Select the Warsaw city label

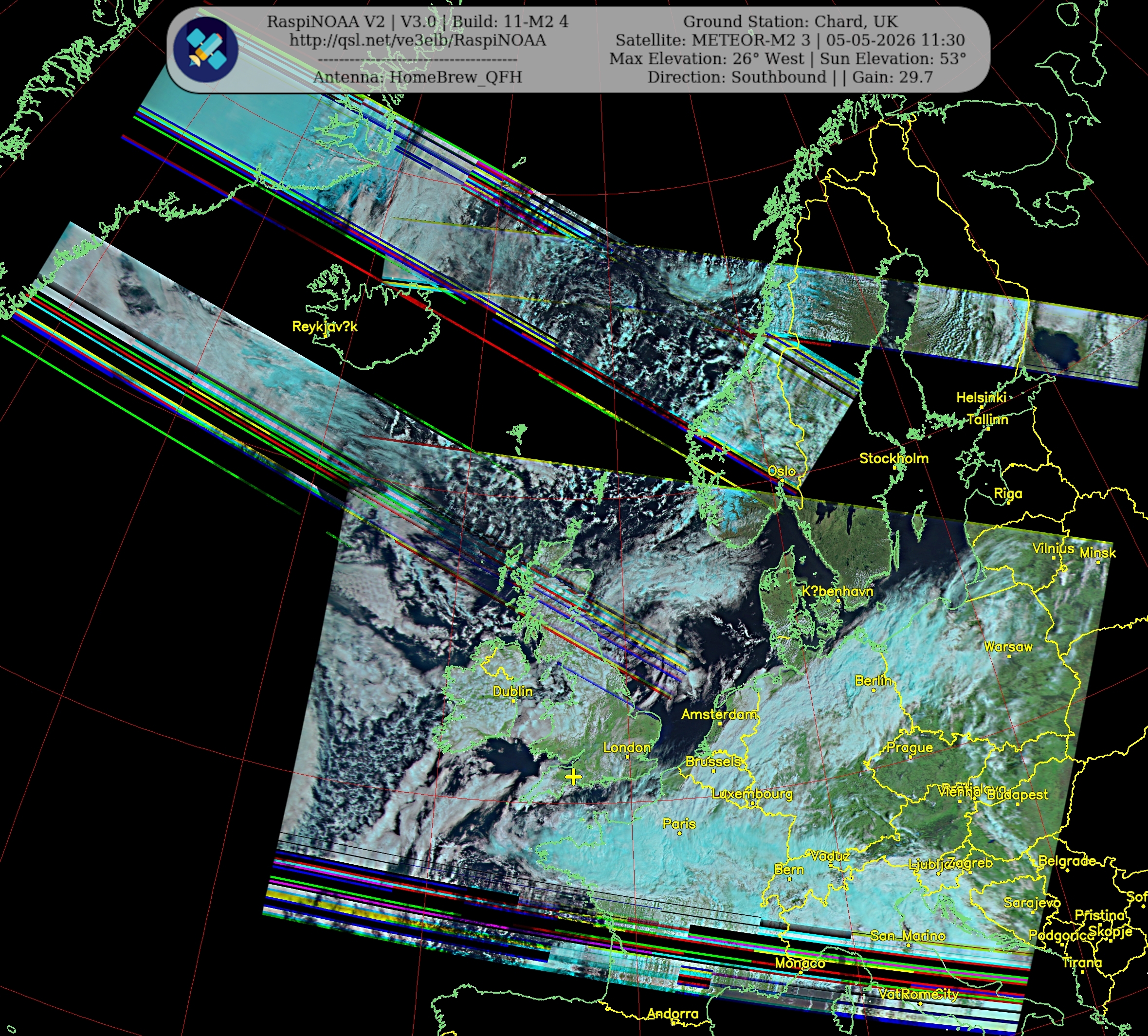tap(1008, 647)
